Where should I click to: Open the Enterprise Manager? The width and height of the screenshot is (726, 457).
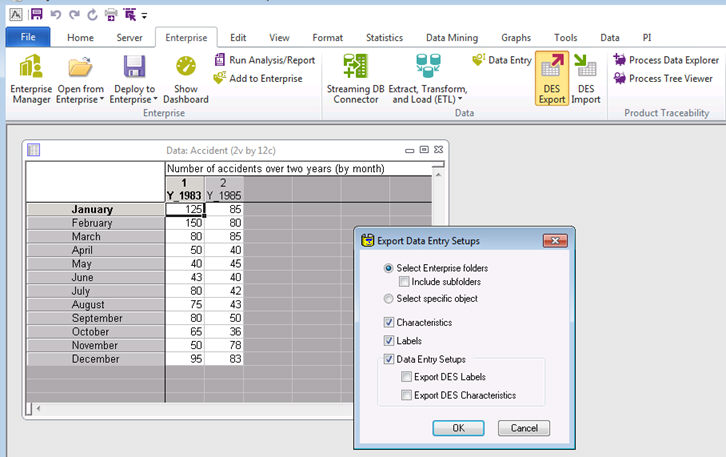31,79
